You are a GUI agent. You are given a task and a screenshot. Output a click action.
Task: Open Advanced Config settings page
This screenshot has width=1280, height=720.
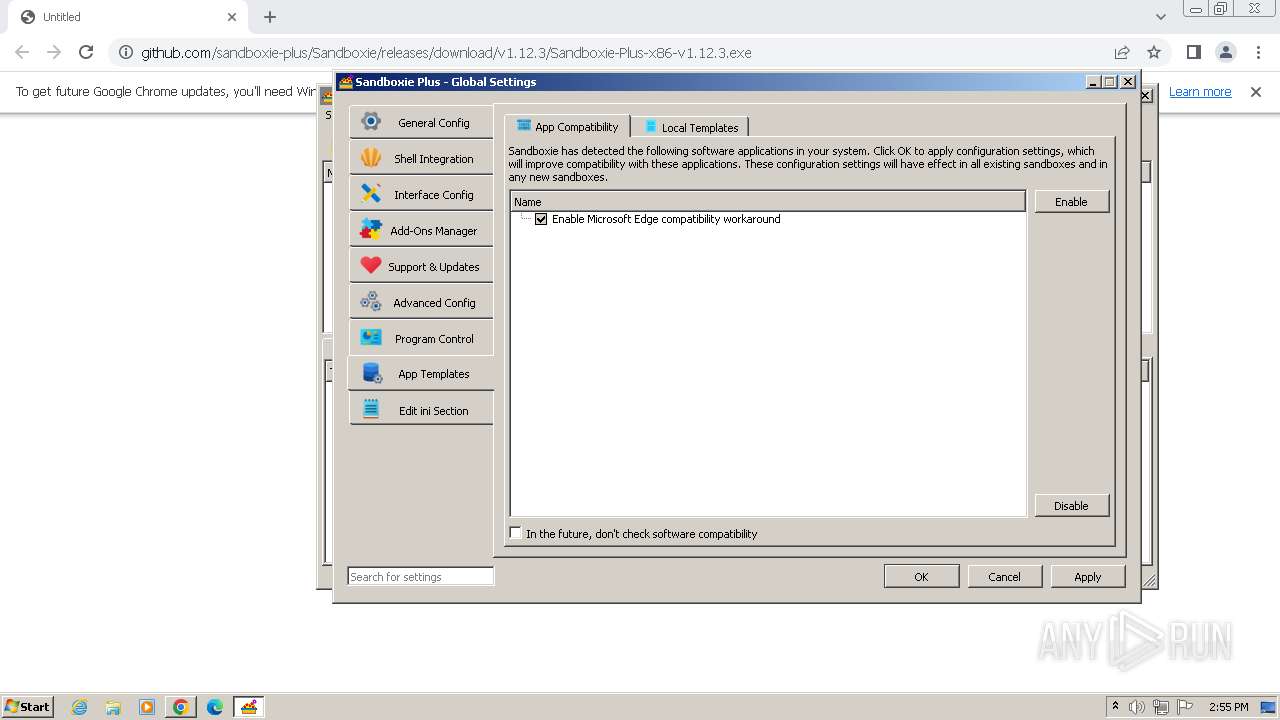421,302
